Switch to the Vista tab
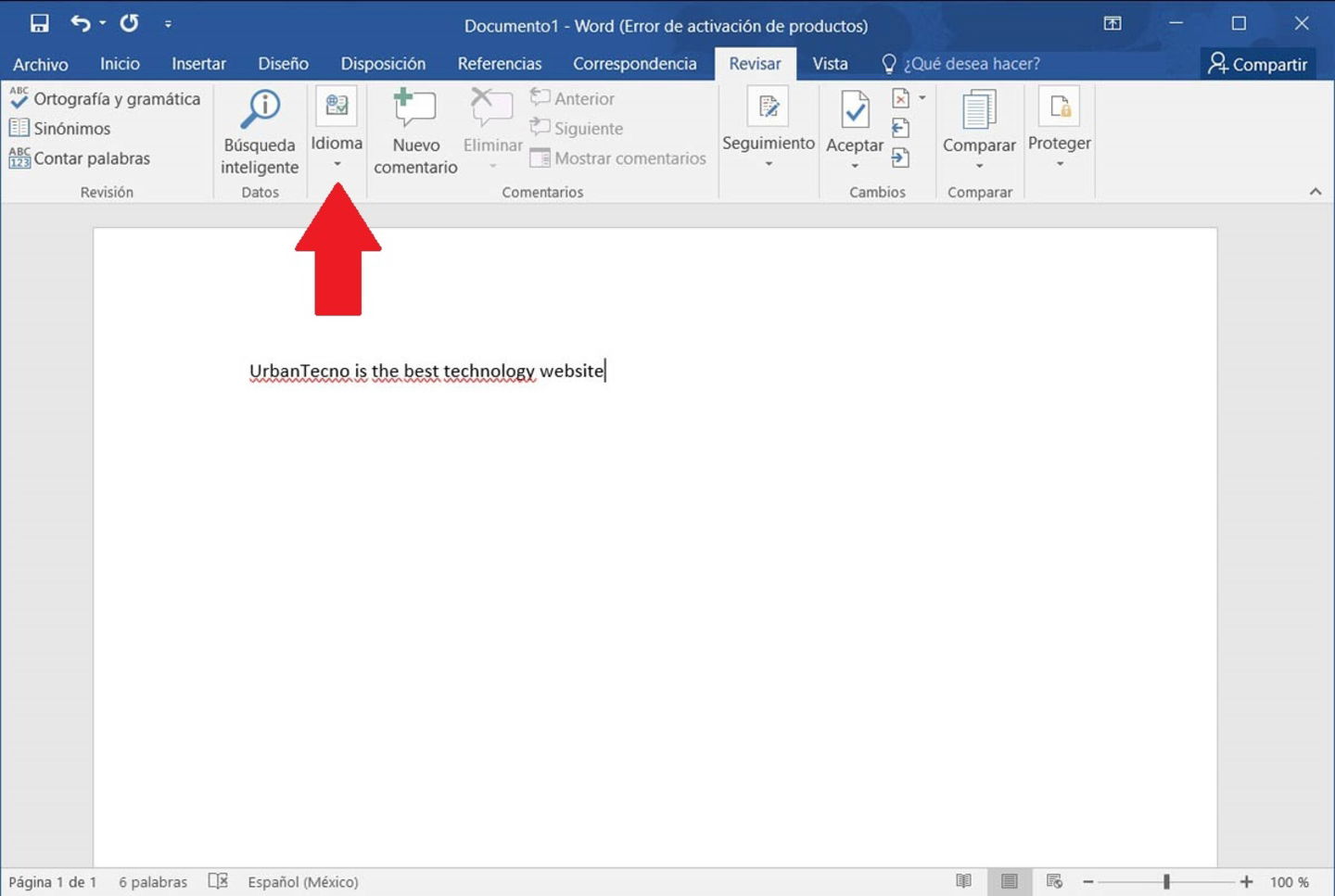 click(830, 64)
